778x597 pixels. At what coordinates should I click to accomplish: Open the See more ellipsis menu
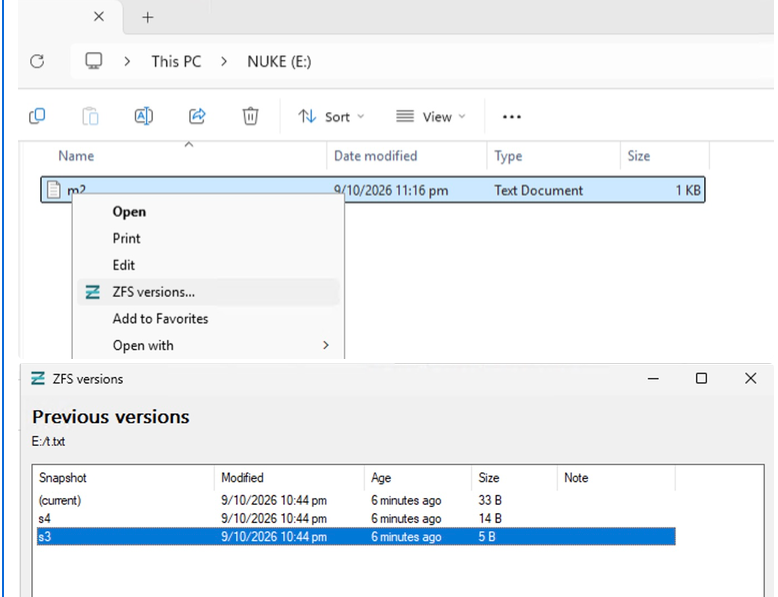[512, 117]
